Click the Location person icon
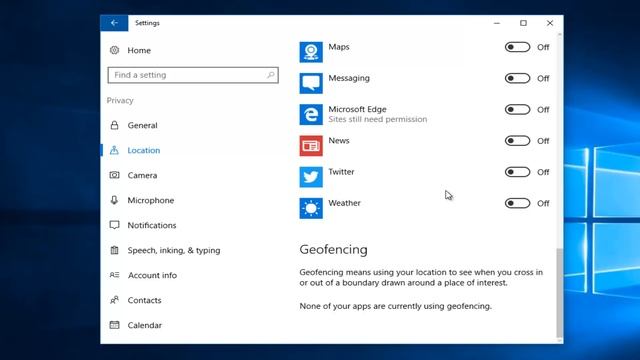The height and width of the screenshot is (360, 640). coord(114,150)
